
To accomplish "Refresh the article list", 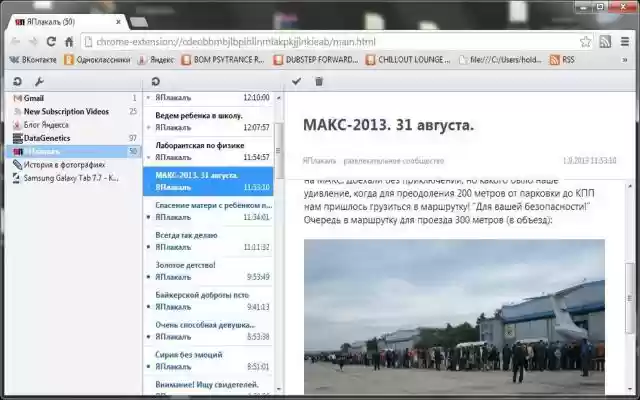I will [x=155, y=81].
